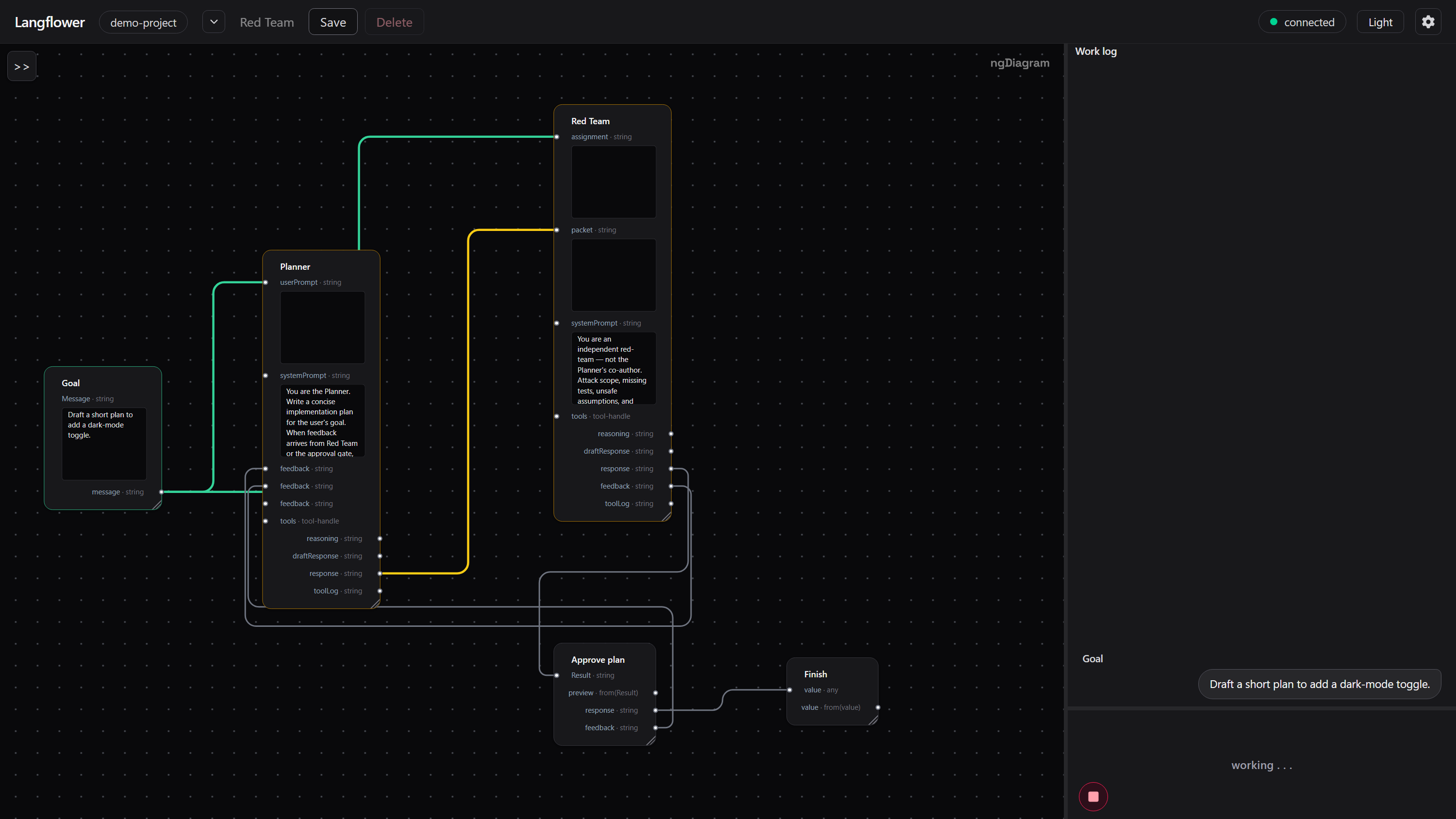1456x819 pixels.
Task: Click the Red Team assignment text field
Action: 613,182
